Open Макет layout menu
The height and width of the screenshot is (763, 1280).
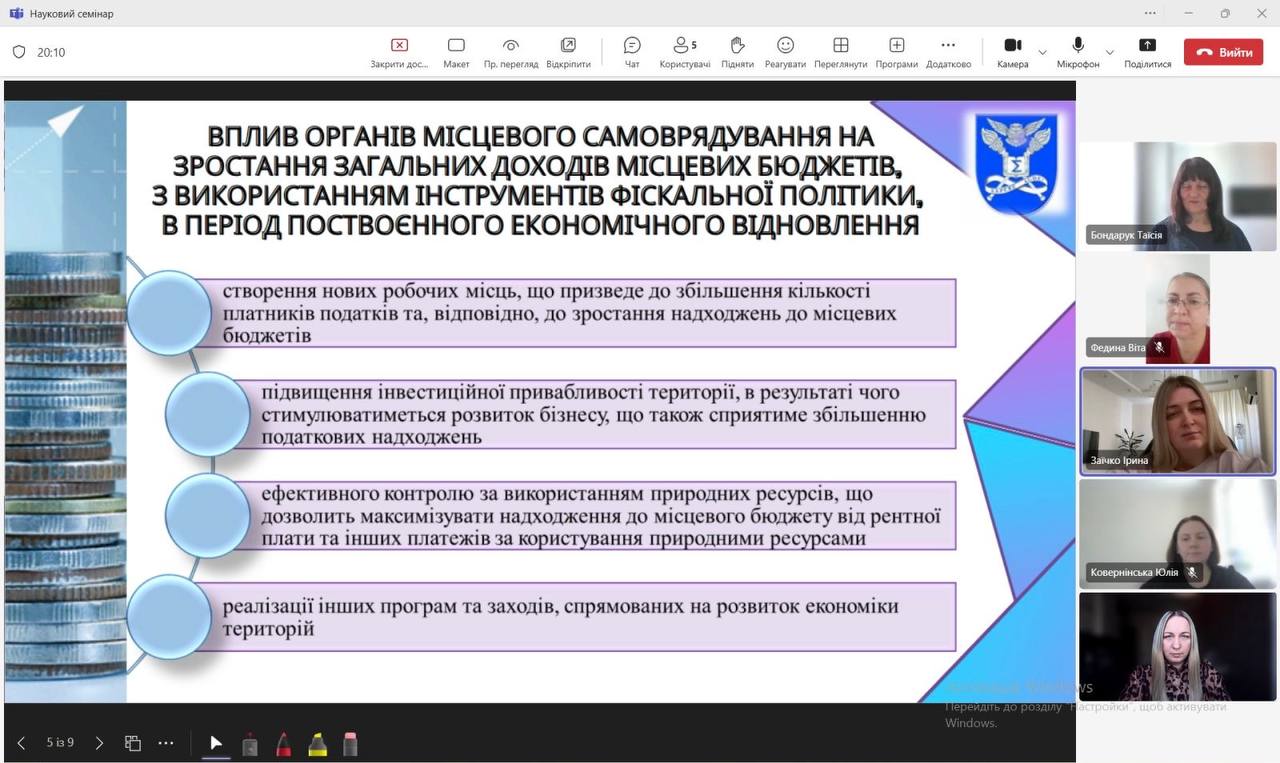click(x=456, y=52)
